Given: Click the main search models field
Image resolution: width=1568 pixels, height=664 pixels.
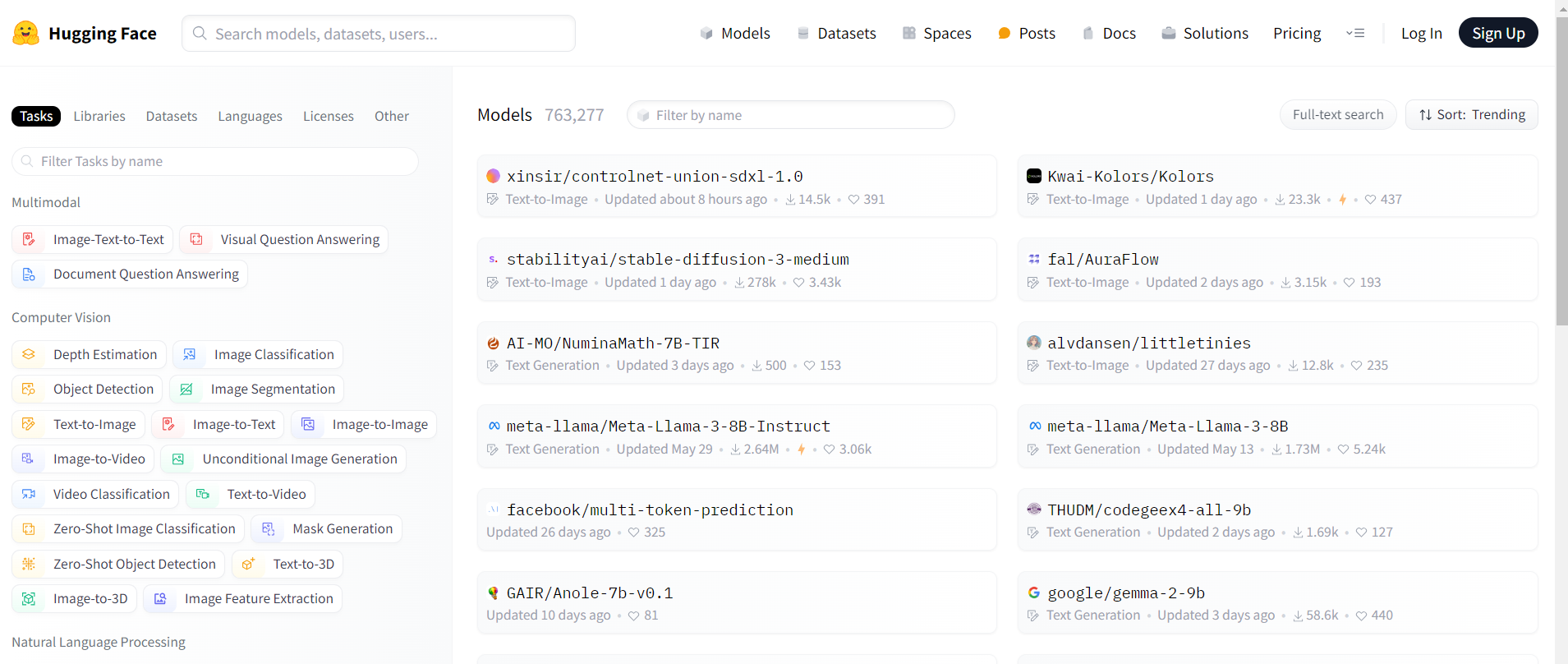Looking at the screenshot, I should click(x=379, y=34).
